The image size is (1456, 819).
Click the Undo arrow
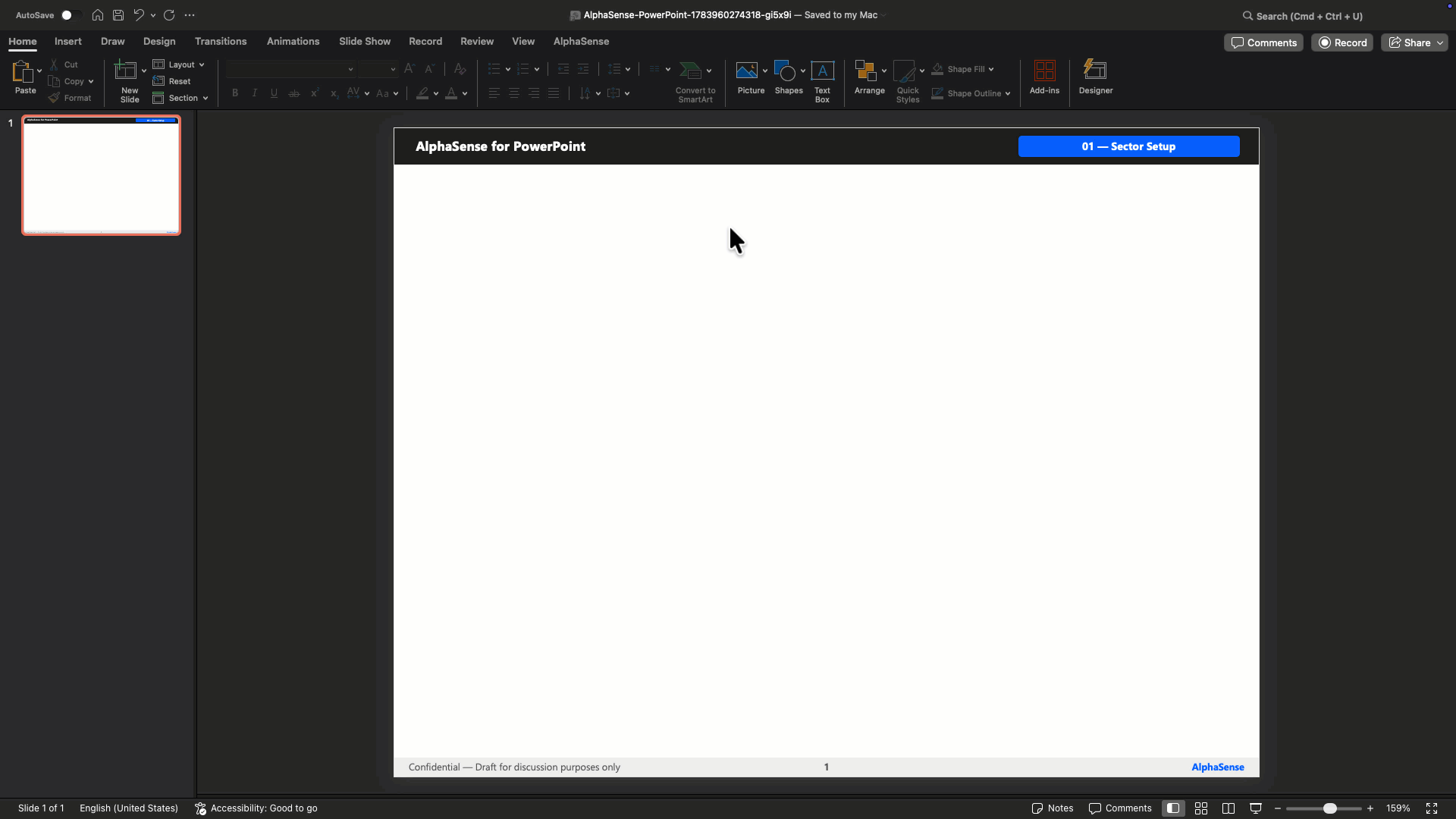pos(139,15)
